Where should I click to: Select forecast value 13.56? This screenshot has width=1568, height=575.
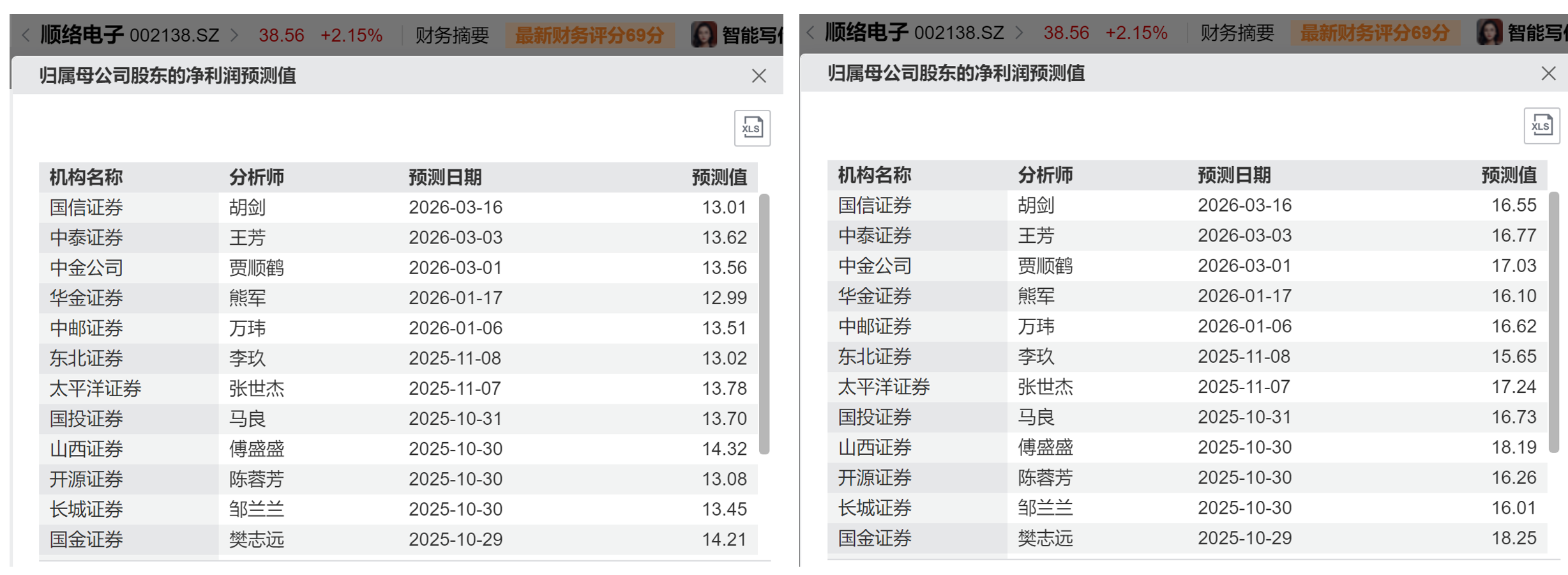(x=725, y=268)
